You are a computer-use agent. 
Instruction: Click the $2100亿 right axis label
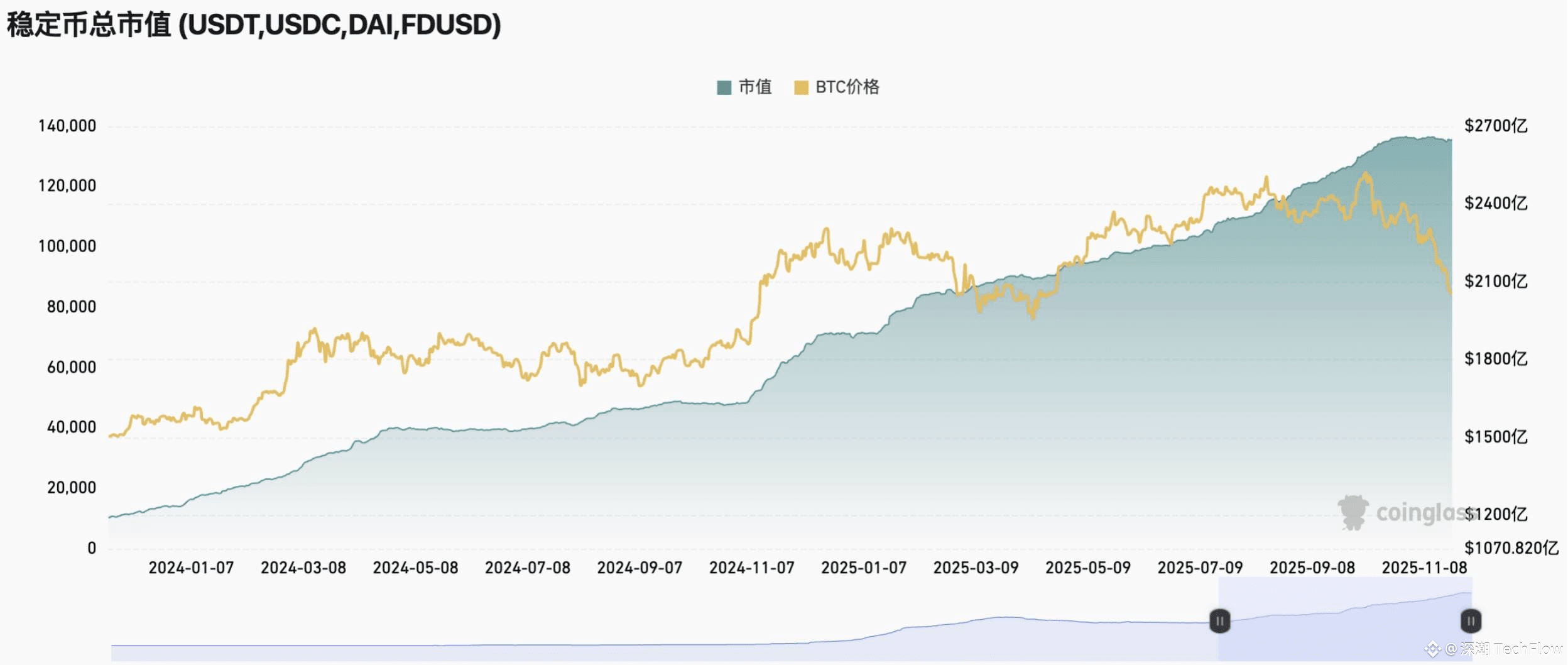pos(1496,281)
